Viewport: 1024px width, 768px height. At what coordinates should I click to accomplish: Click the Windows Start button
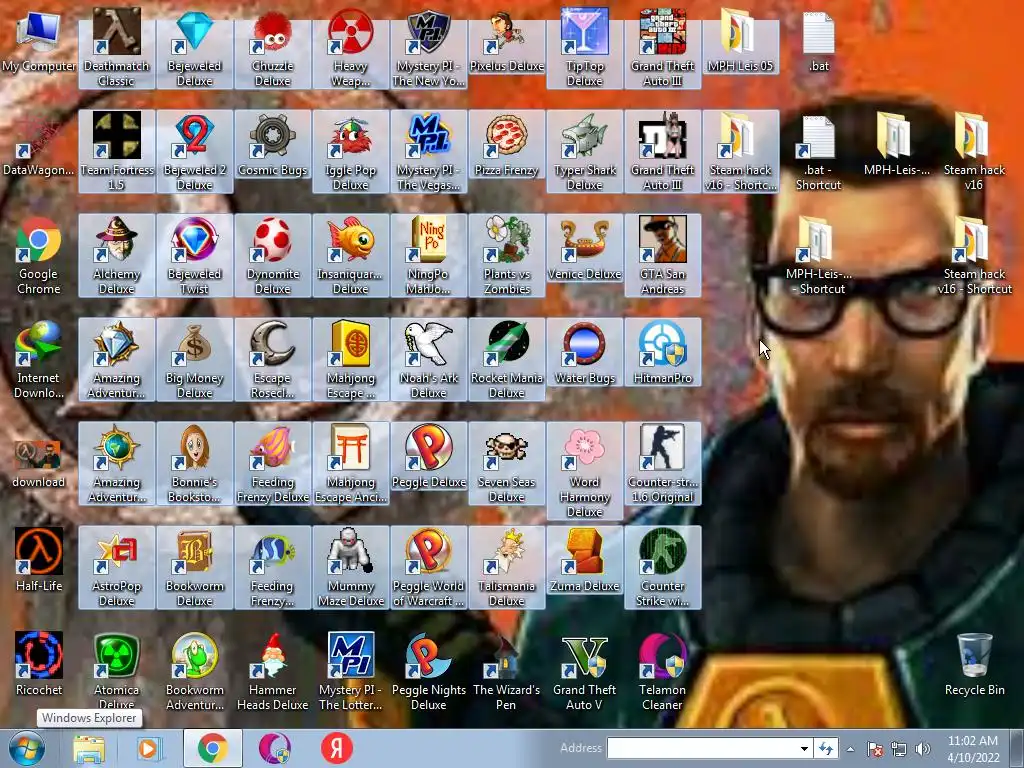point(26,748)
